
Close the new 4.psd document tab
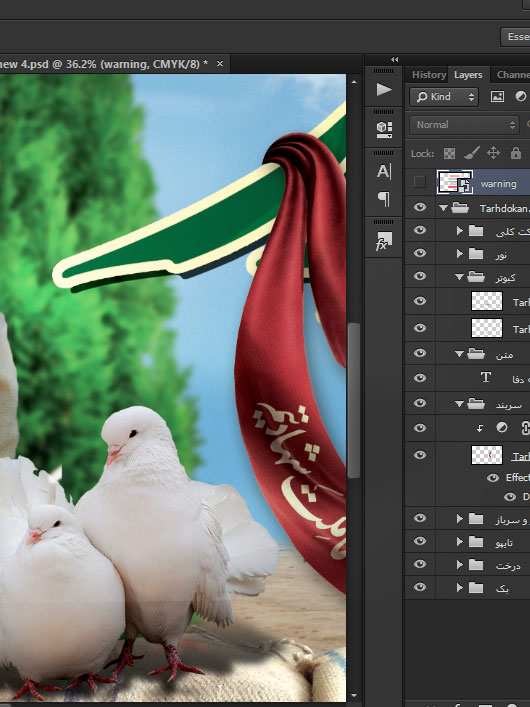[x=220, y=64]
